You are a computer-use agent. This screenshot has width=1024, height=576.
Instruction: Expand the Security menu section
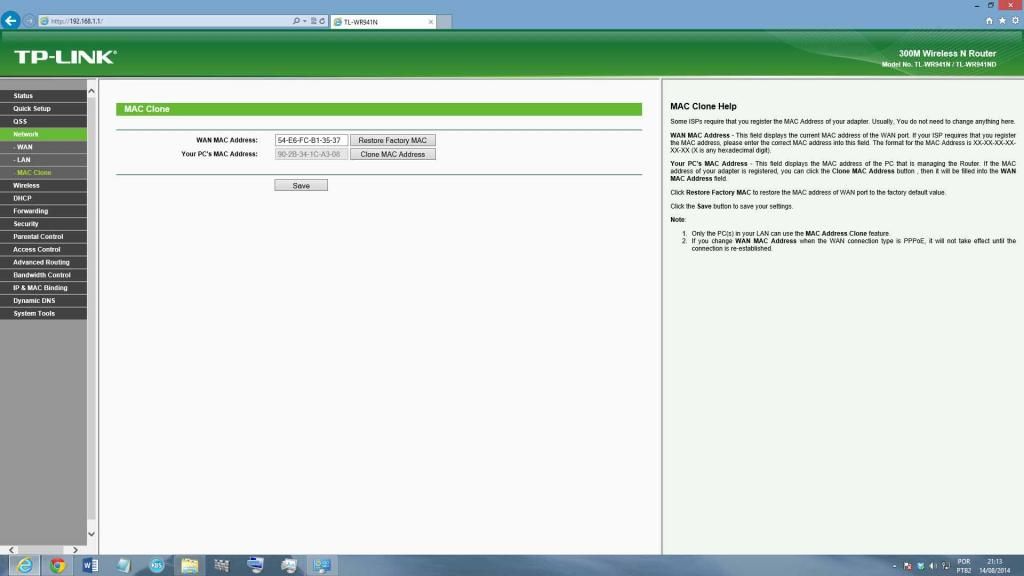[43, 223]
